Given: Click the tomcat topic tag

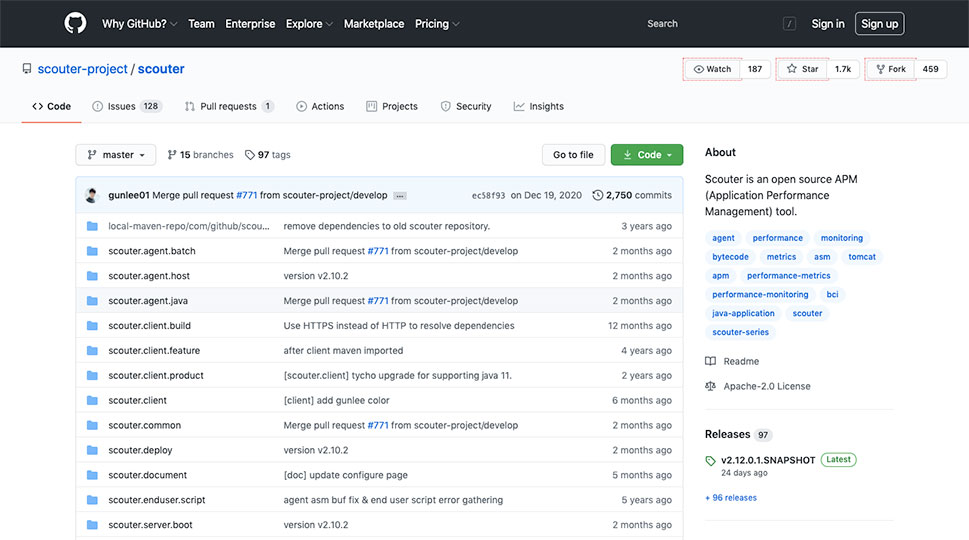Looking at the screenshot, I should (861, 257).
